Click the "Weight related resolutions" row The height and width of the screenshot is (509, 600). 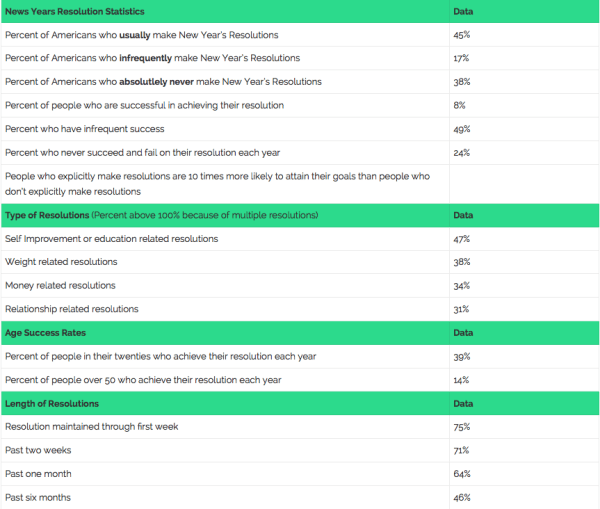pyautogui.click(x=61, y=262)
